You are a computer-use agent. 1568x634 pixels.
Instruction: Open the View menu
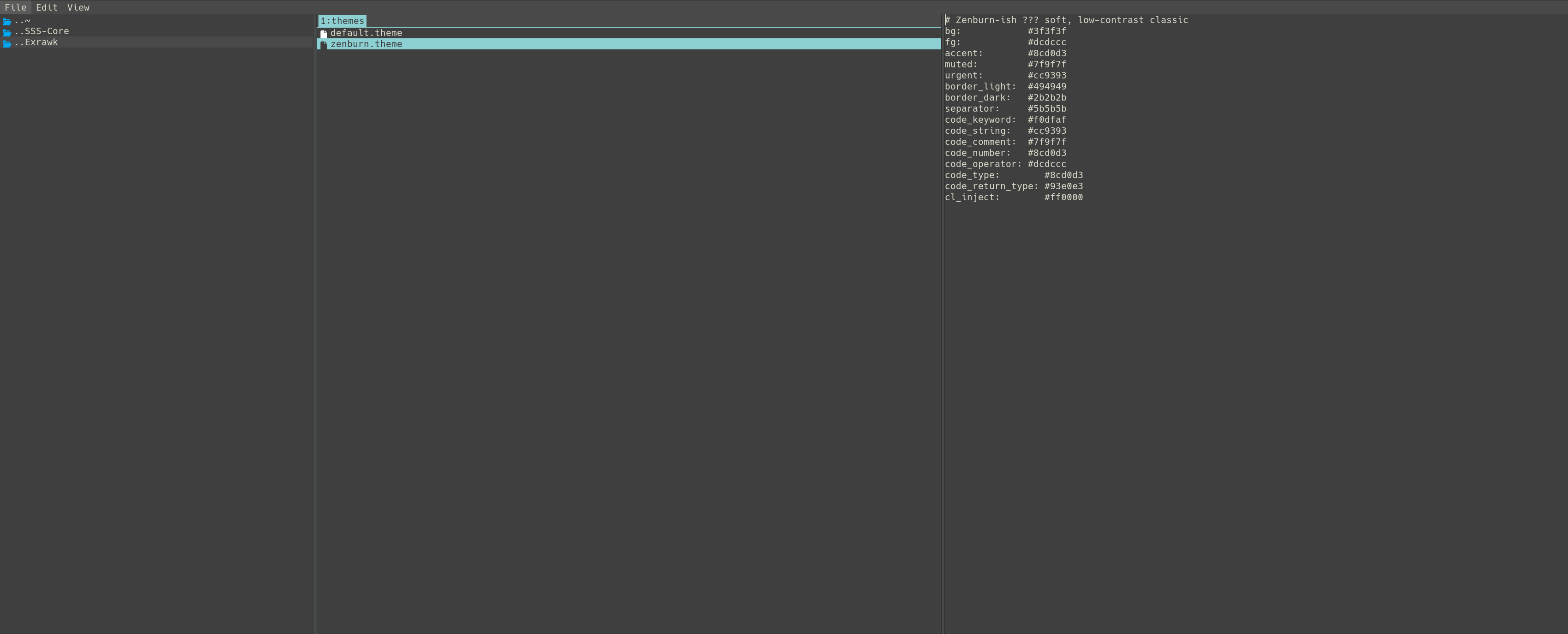point(78,7)
